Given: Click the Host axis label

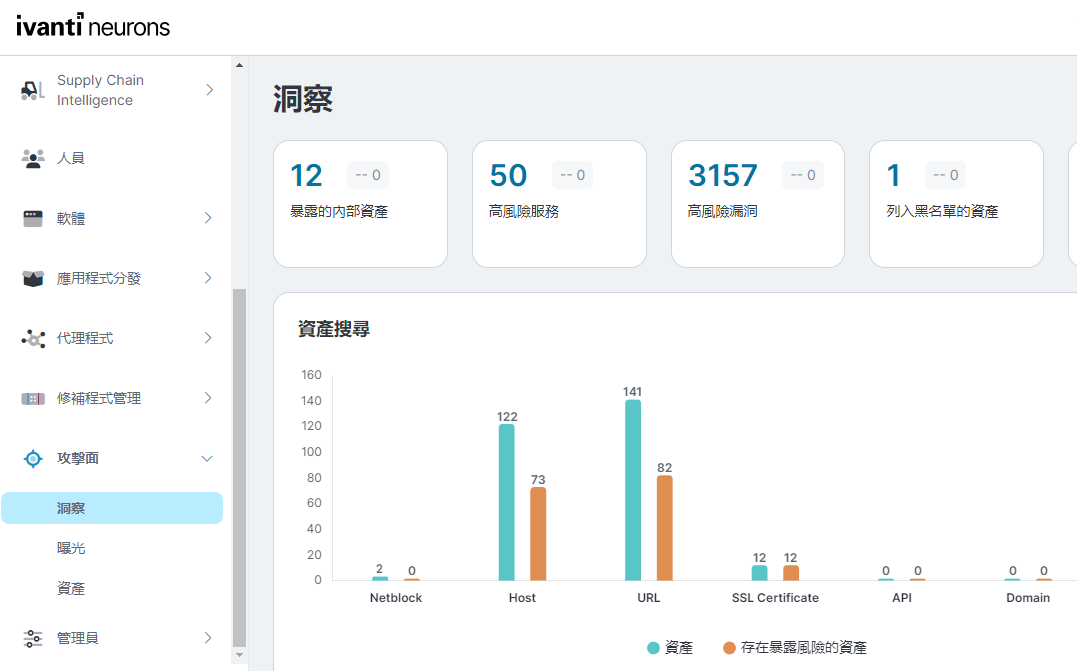Looking at the screenshot, I should tap(522, 598).
